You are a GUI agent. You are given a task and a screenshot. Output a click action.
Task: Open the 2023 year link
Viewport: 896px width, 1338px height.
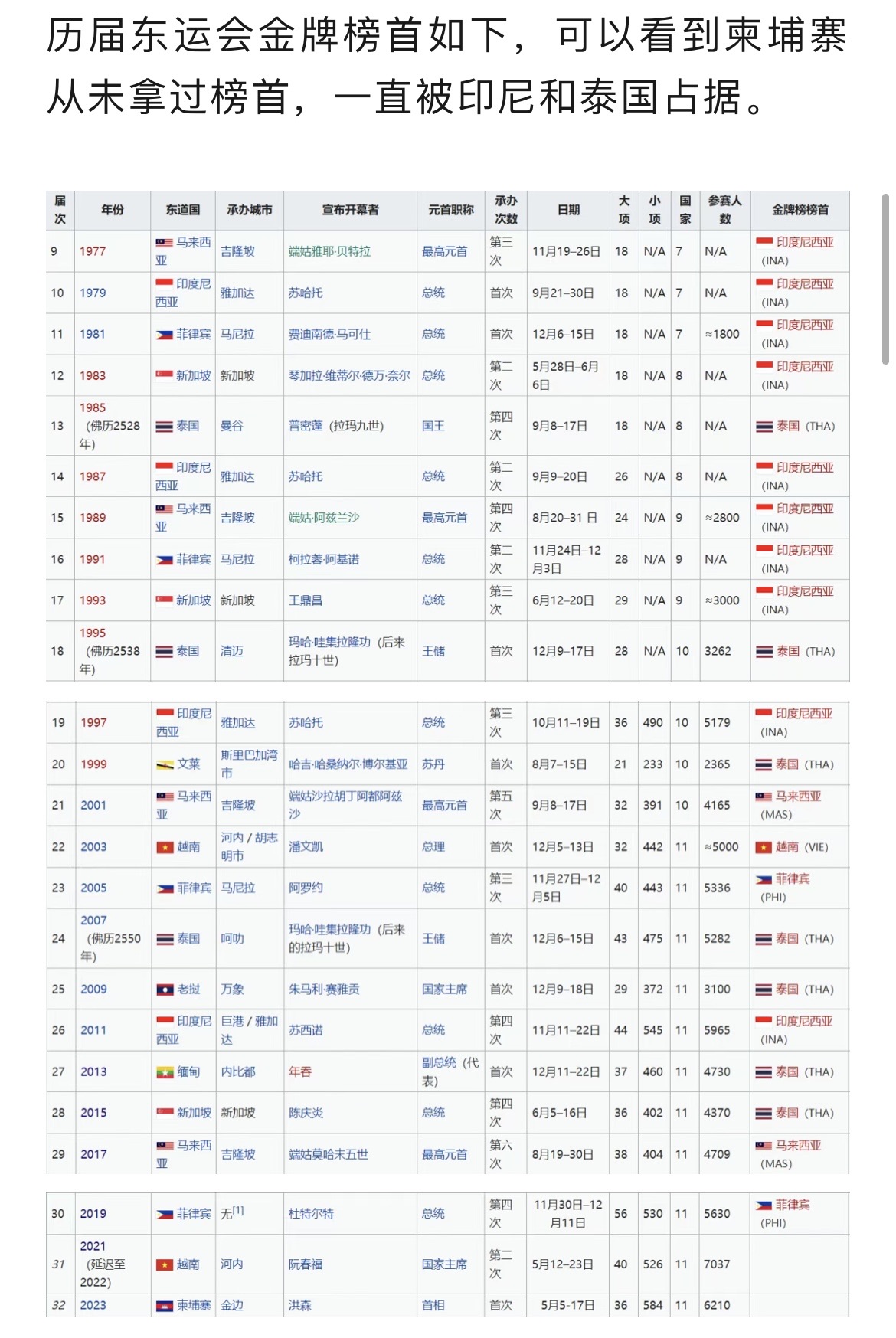(93, 1305)
